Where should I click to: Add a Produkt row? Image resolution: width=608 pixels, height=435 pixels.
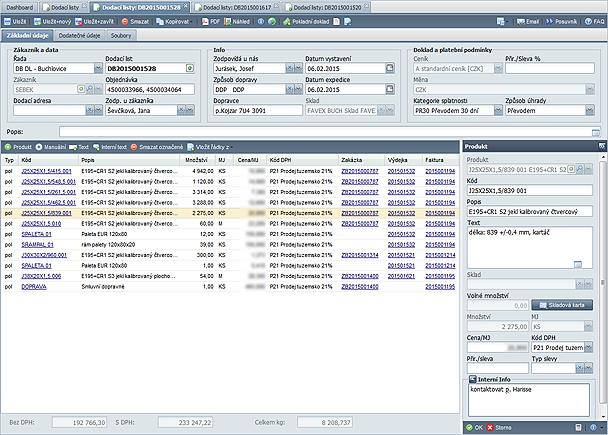pyautogui.click(x=18, y=147)
